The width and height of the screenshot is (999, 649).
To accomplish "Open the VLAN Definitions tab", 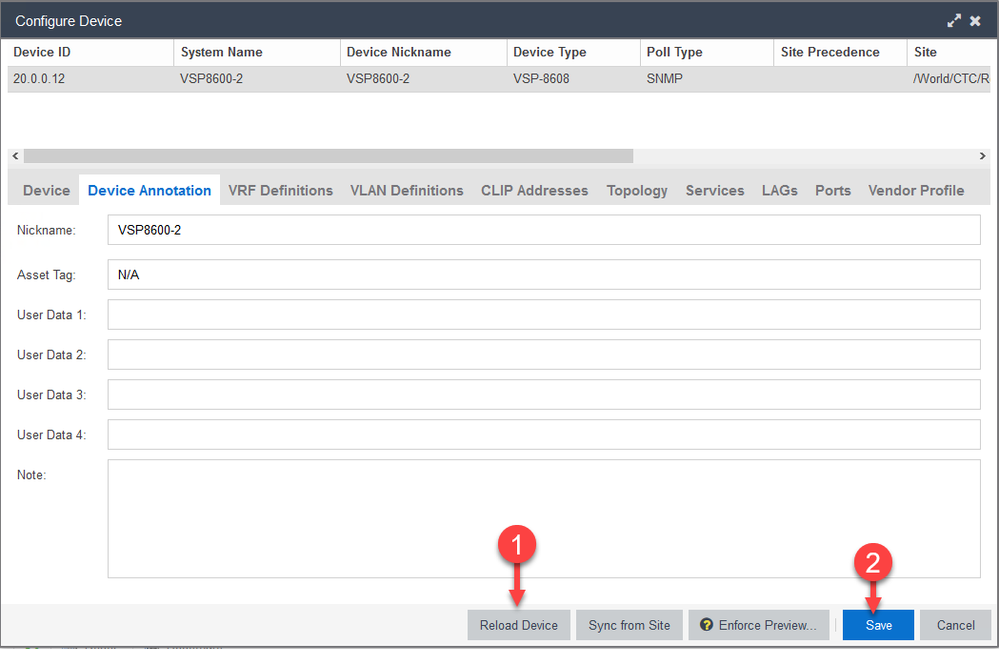I will 406,190.
